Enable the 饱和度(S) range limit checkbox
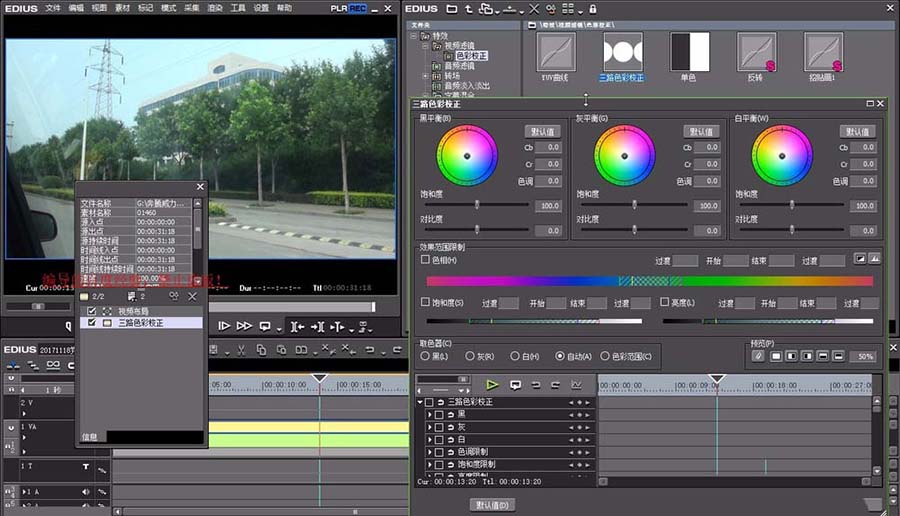 tap(425, 302)
